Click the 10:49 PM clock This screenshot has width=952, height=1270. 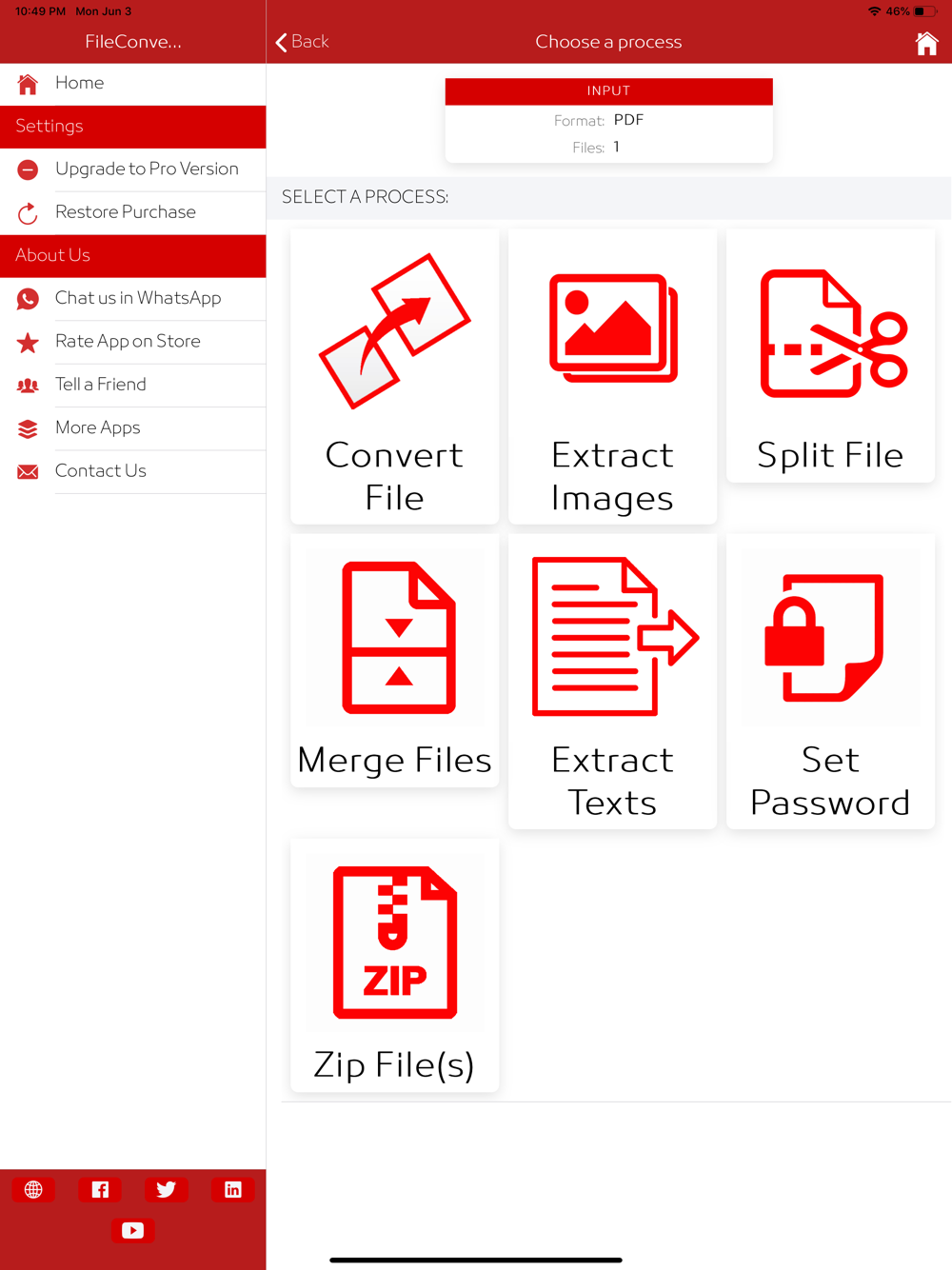coord(40,11)
